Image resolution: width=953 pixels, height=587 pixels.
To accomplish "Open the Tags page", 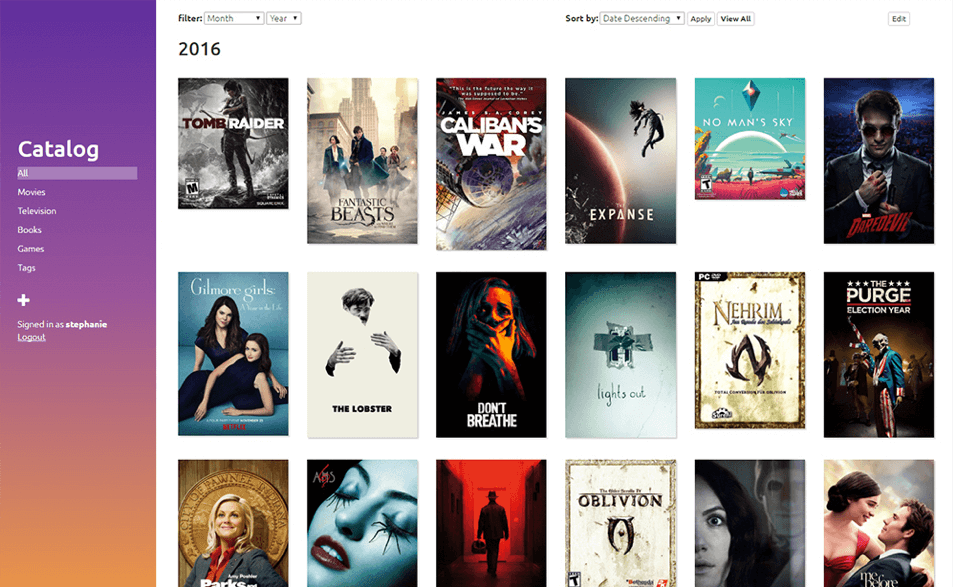I will (26, 267).
